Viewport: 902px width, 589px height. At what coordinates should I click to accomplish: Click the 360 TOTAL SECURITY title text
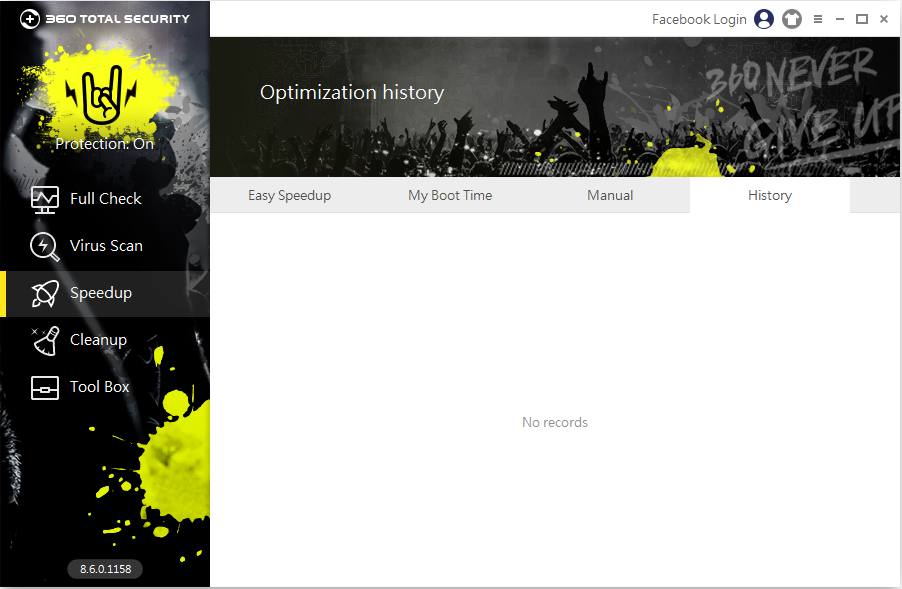pos(117,19)
